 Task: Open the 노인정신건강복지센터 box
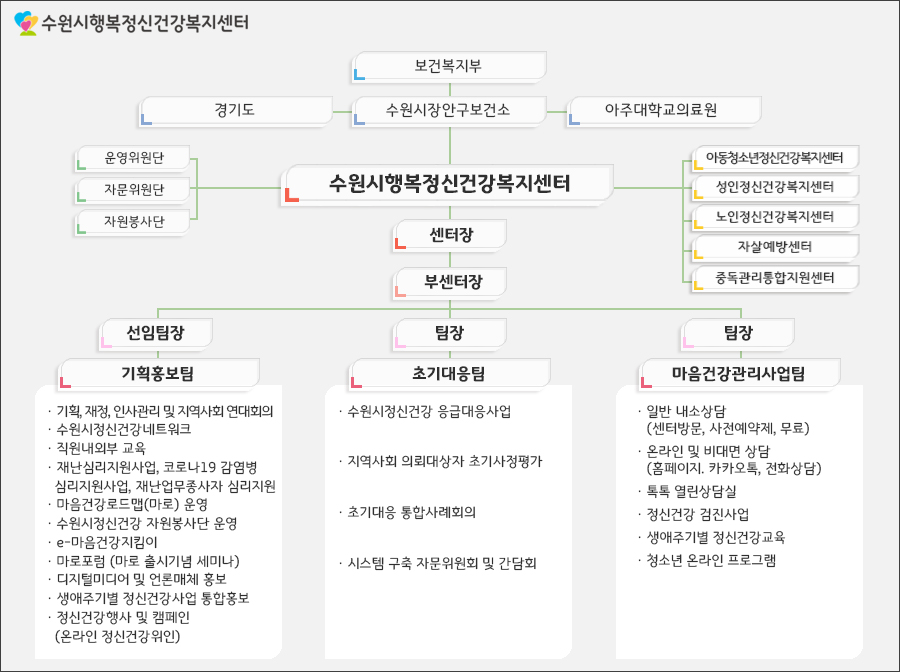coord(774,217)
